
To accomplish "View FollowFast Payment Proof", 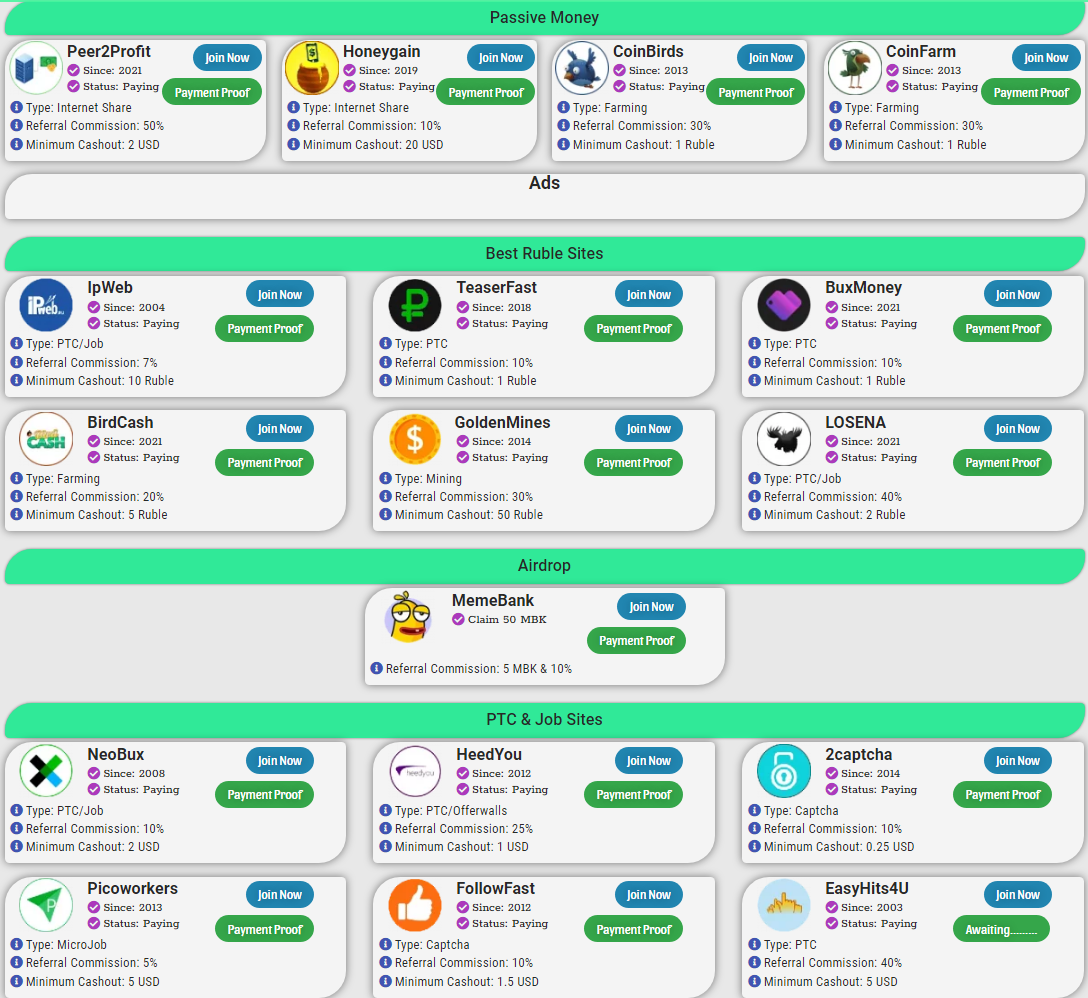I will pos(634,929).
